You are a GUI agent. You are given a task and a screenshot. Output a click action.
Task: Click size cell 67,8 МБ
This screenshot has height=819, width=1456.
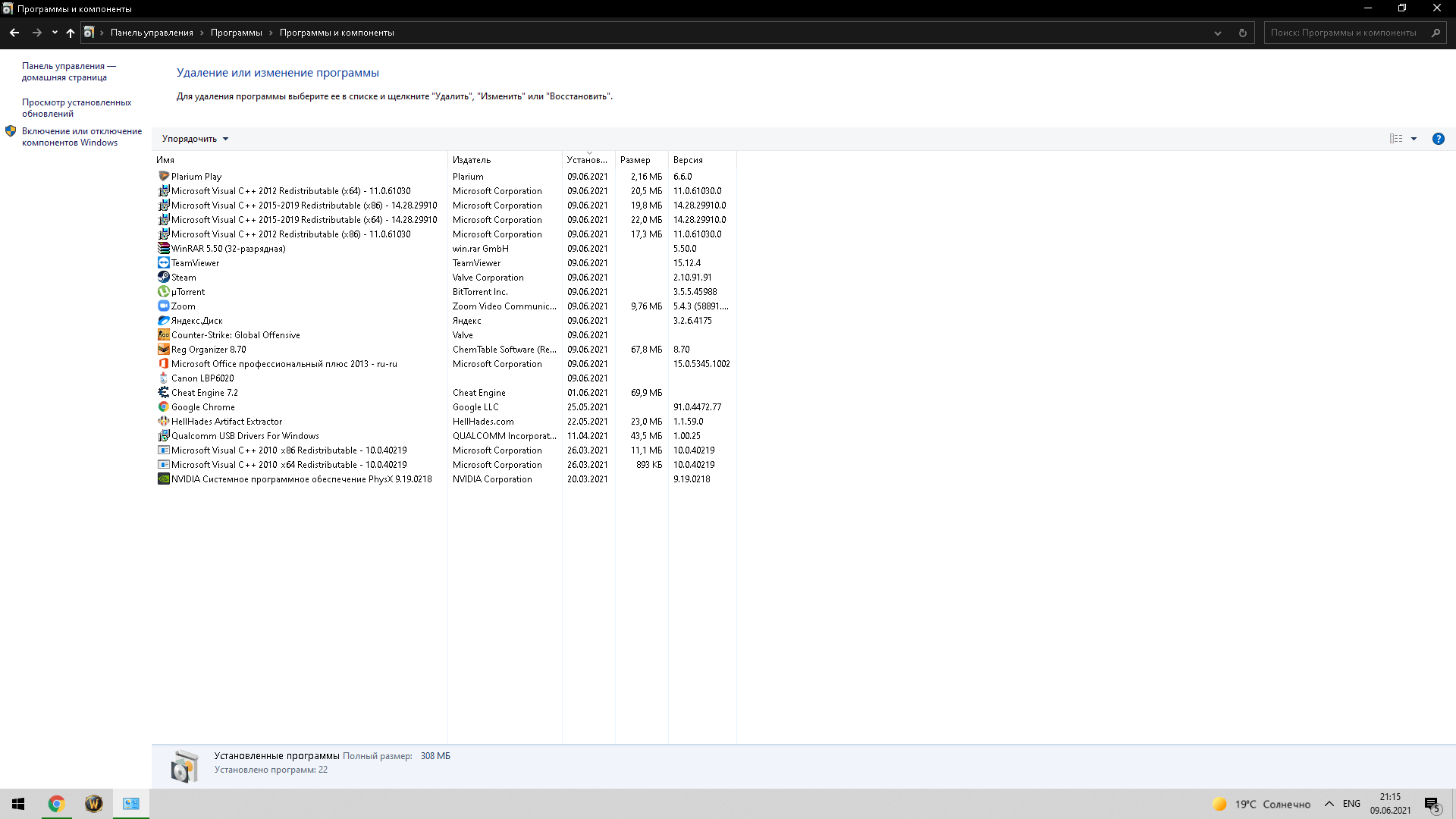(646, 350)
